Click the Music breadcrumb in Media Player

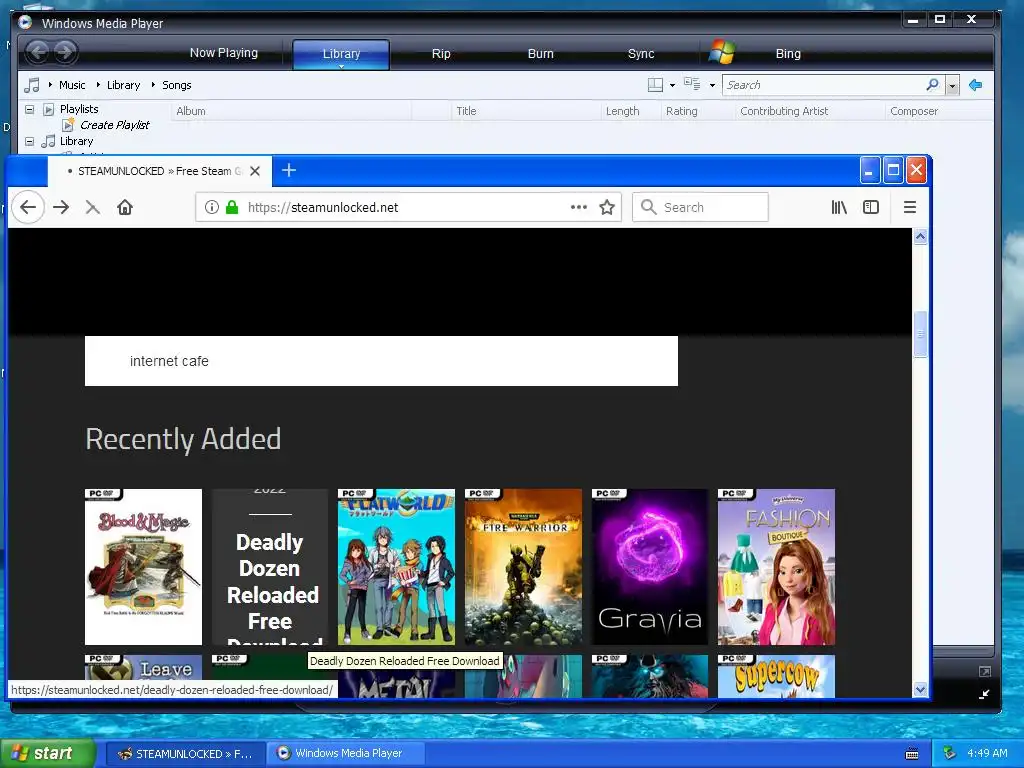(72, 85)
